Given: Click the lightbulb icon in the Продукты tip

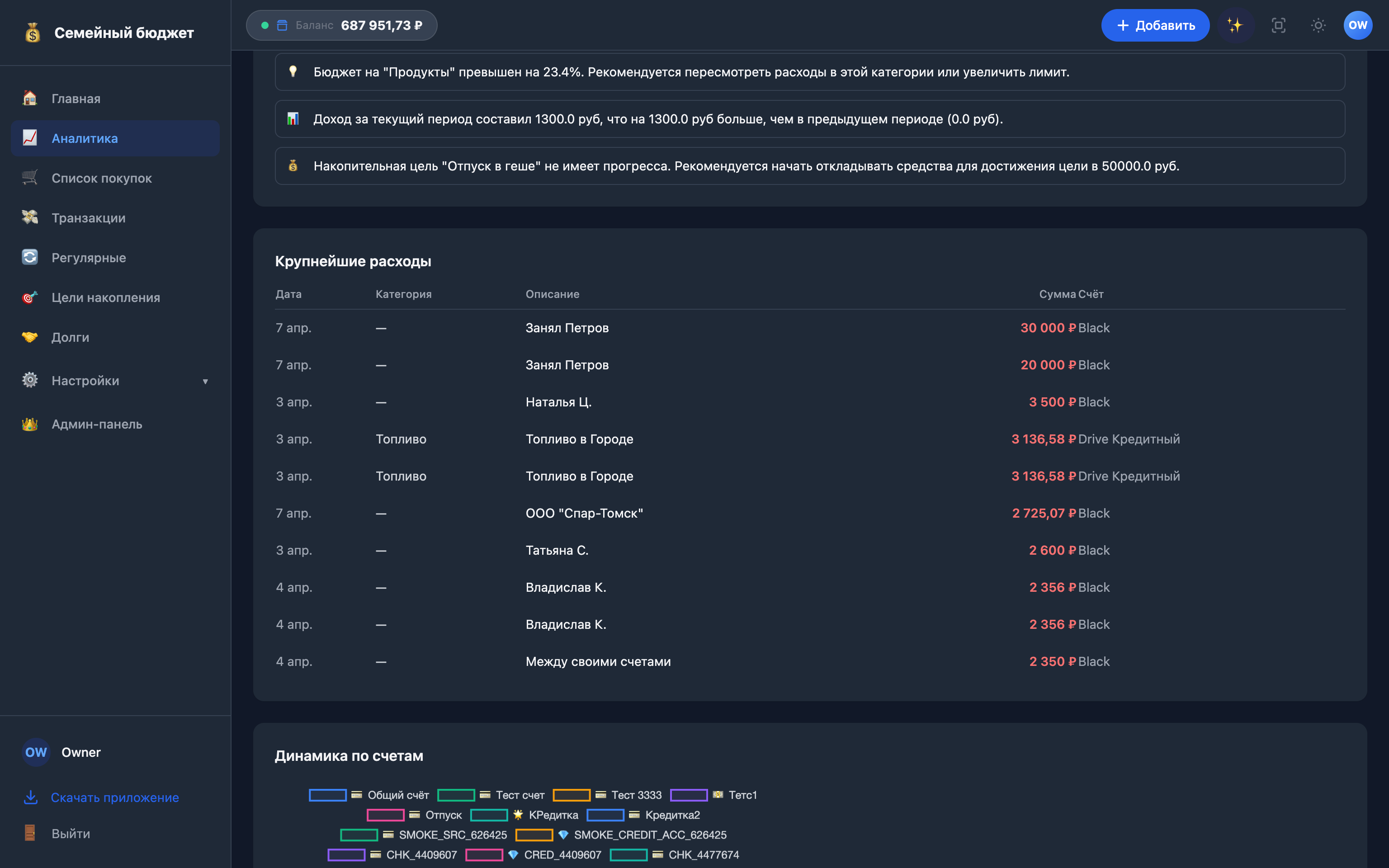Looking at the screenshot, I should pyautogui.click(x=293, y=71).
